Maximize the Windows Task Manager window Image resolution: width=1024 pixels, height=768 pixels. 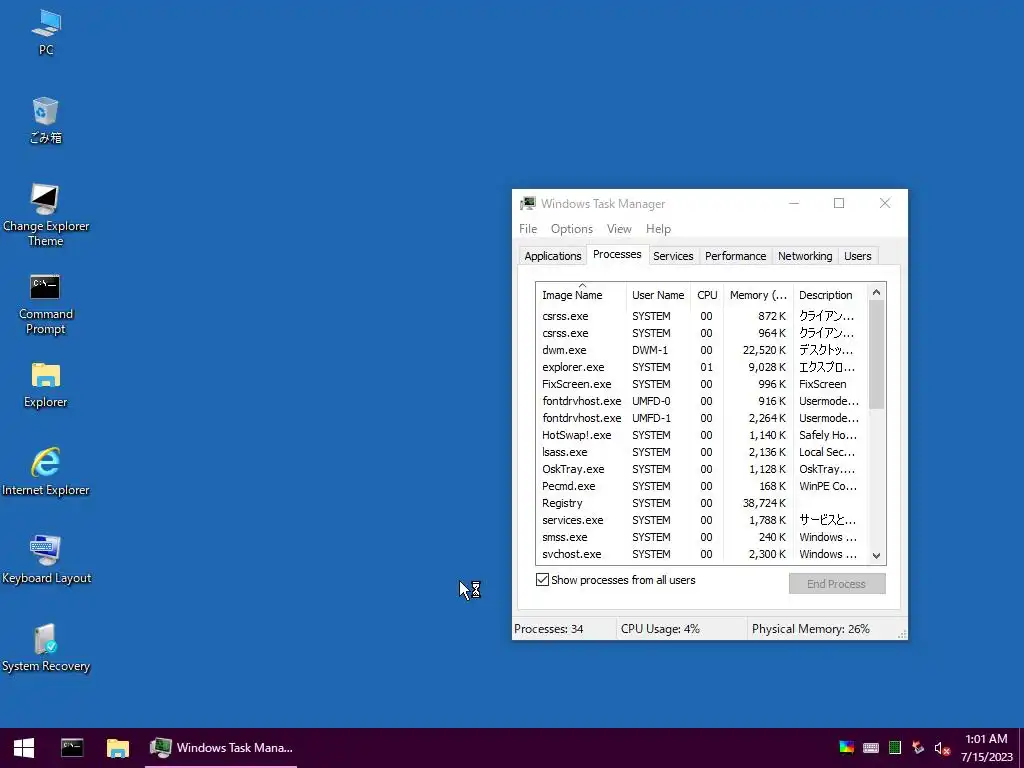click(839, 203)
